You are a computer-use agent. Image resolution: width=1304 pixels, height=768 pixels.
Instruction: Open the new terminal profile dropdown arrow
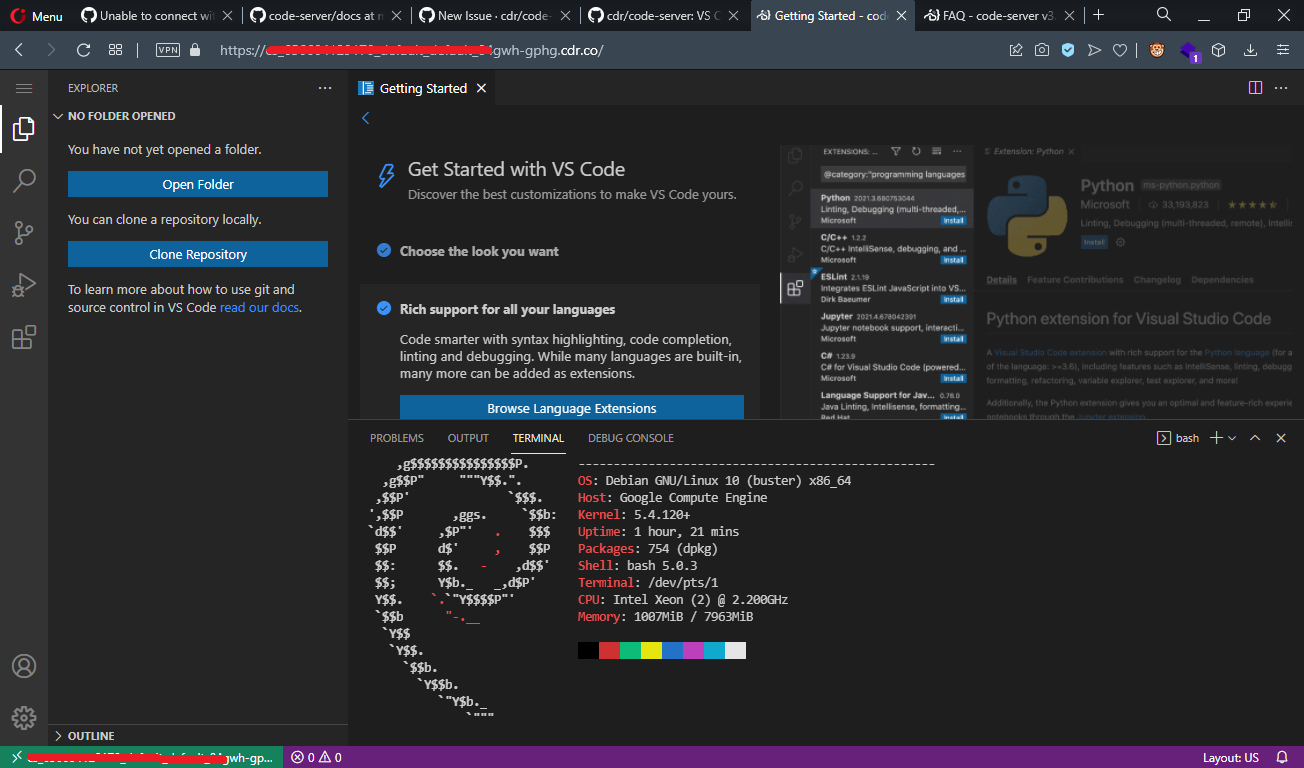[1232, 438]
